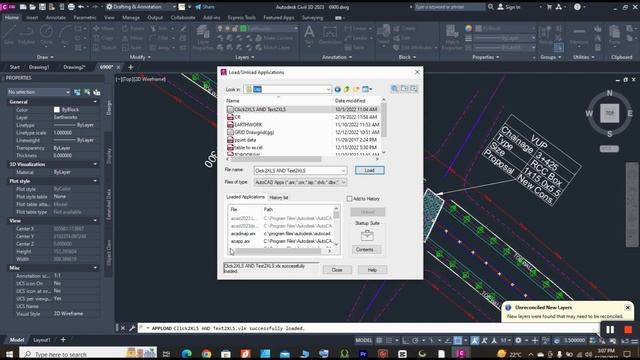Open the Manage ribbon tab
The image size is (640, 360).
(x=131, y=18)
